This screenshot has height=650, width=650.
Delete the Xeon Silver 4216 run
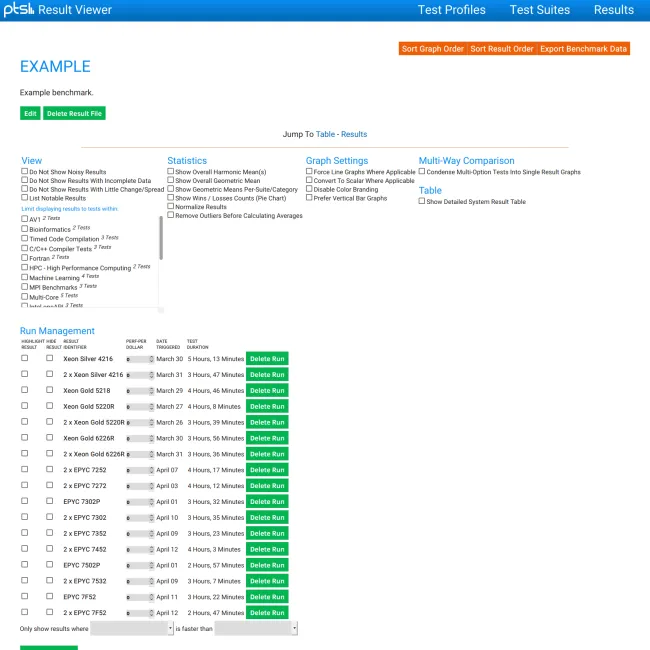267,359
